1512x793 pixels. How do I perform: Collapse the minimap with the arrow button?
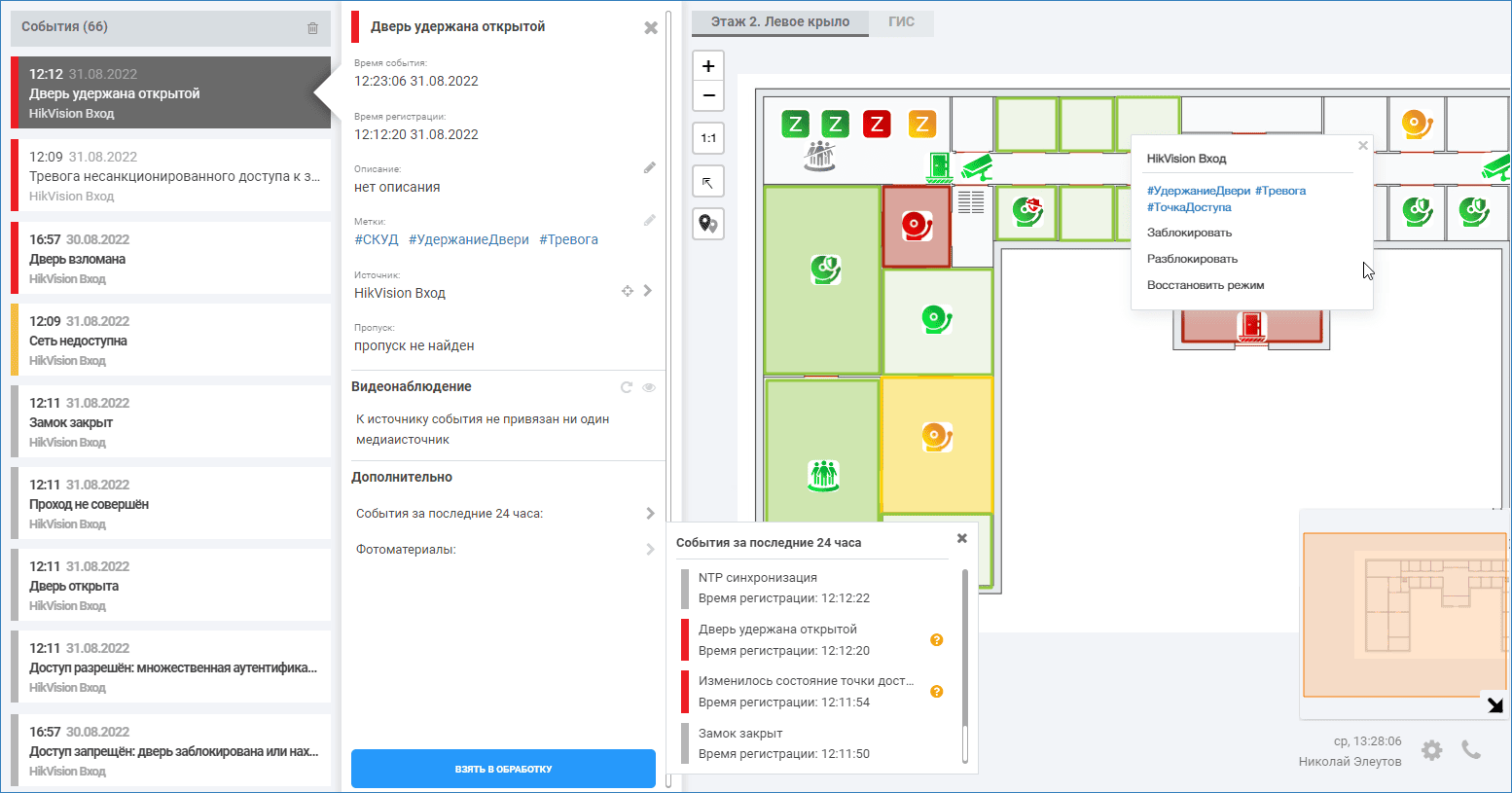coord(1494,705)
